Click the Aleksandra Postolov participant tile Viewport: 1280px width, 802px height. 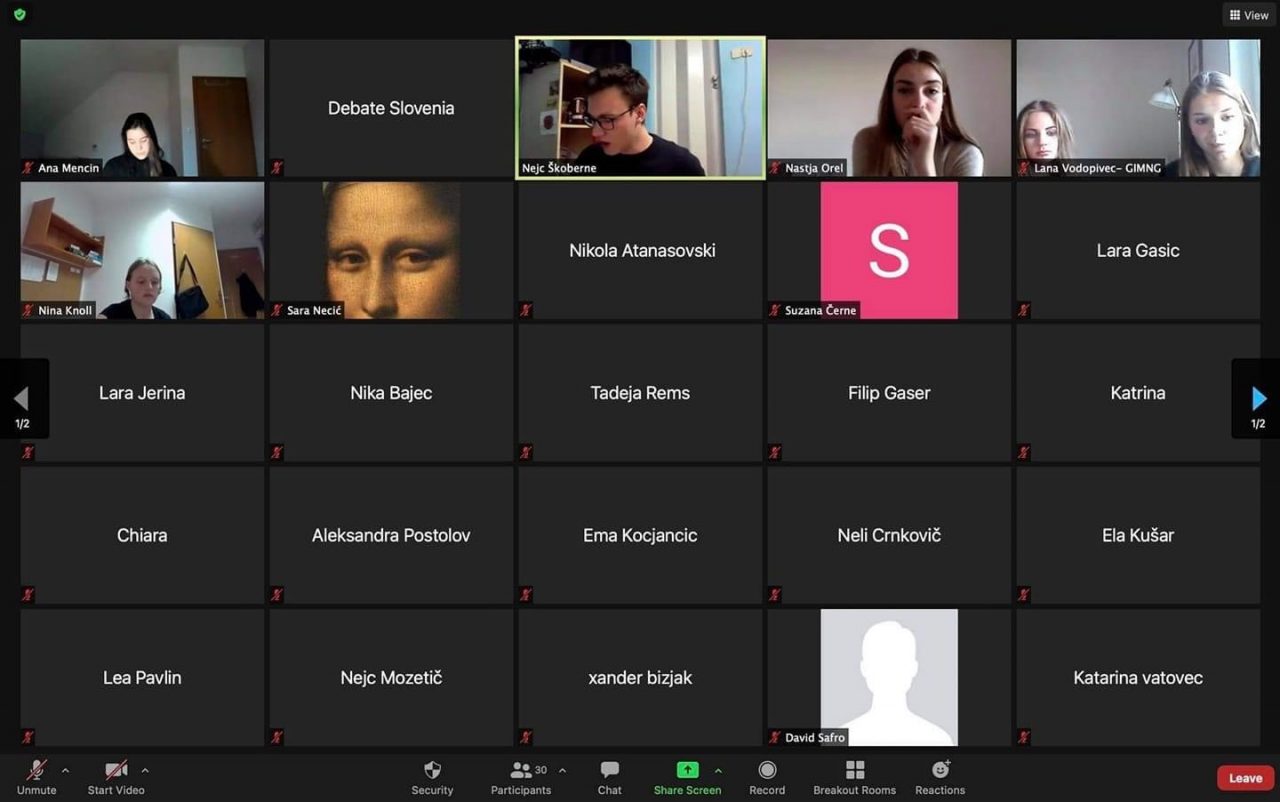[x=391, y=535]
